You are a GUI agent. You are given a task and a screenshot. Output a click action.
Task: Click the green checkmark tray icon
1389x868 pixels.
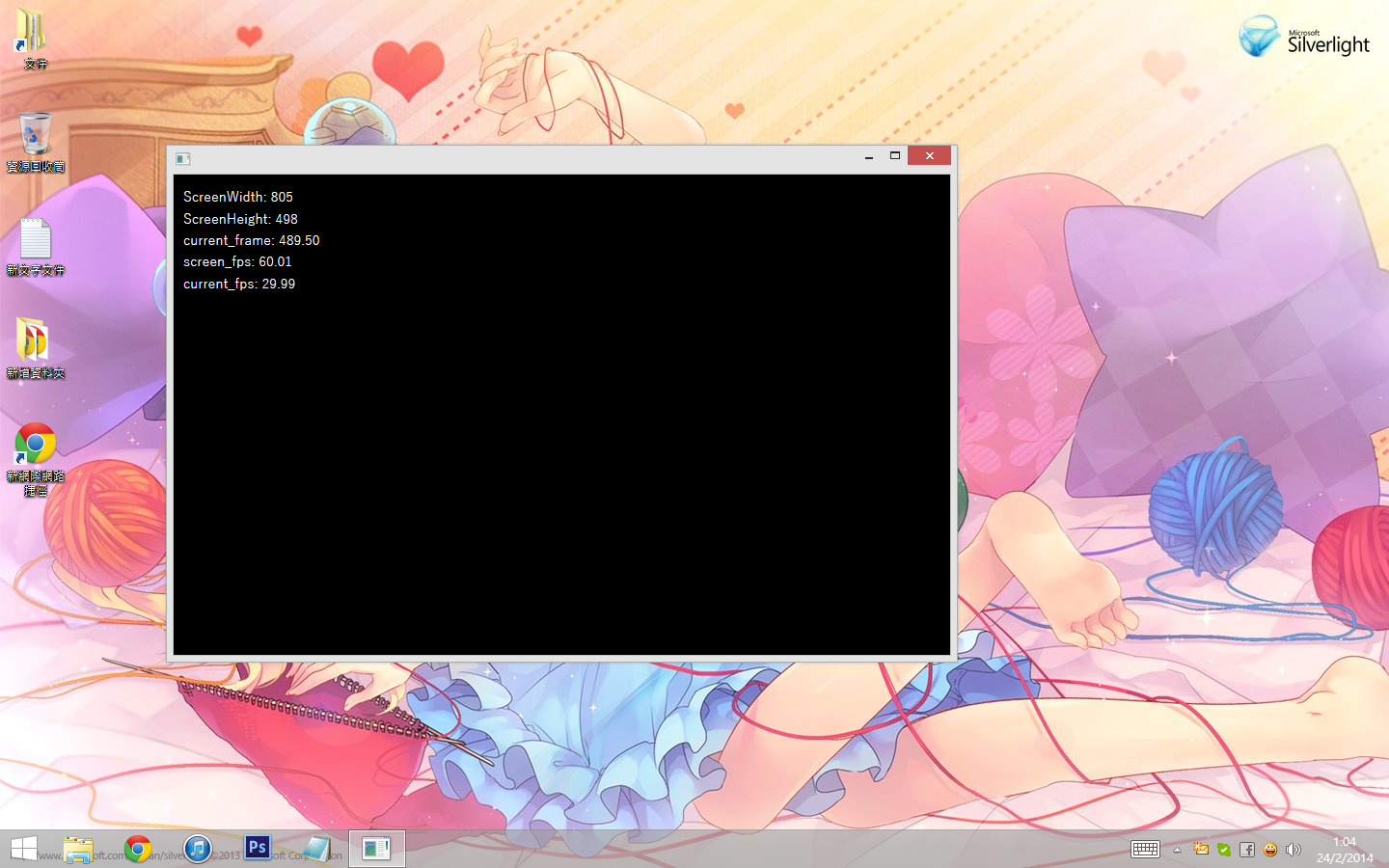click(x=1224, y=850)
